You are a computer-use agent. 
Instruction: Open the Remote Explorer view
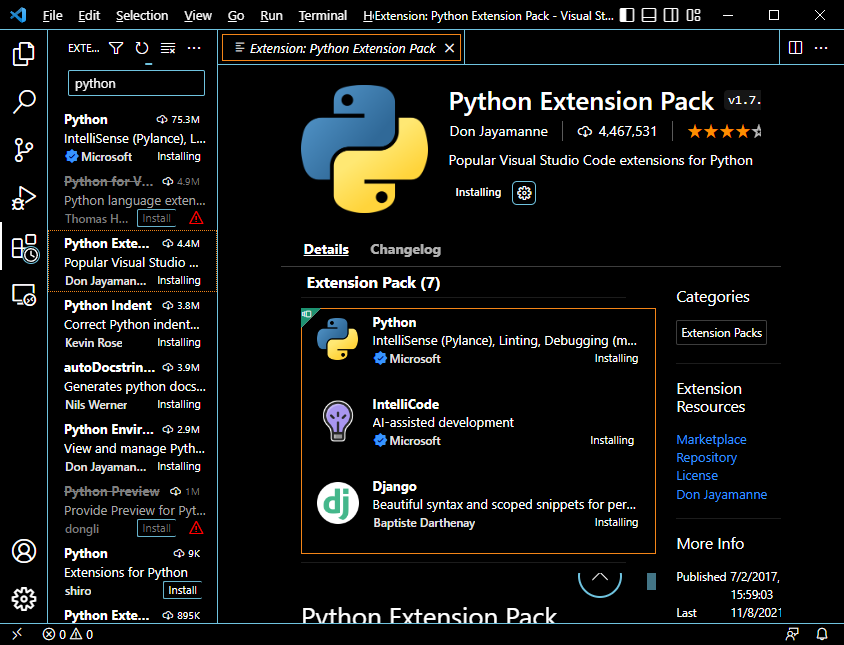tap(24, 295)
